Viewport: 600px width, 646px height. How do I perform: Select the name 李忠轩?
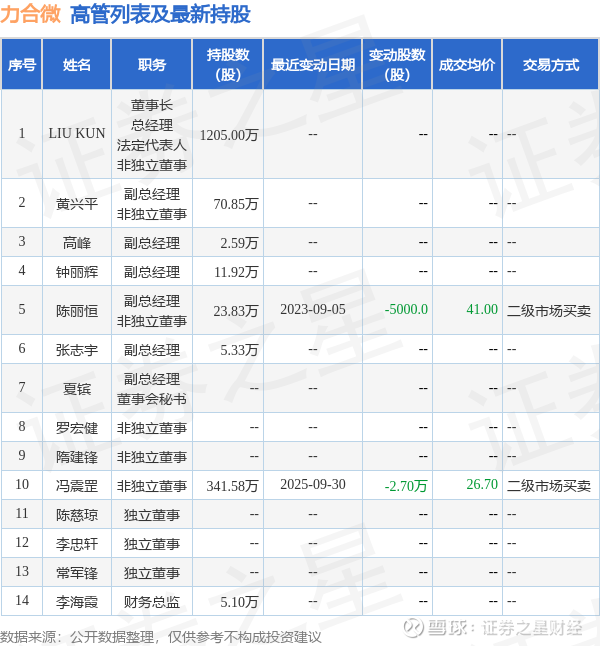point(77,544)
